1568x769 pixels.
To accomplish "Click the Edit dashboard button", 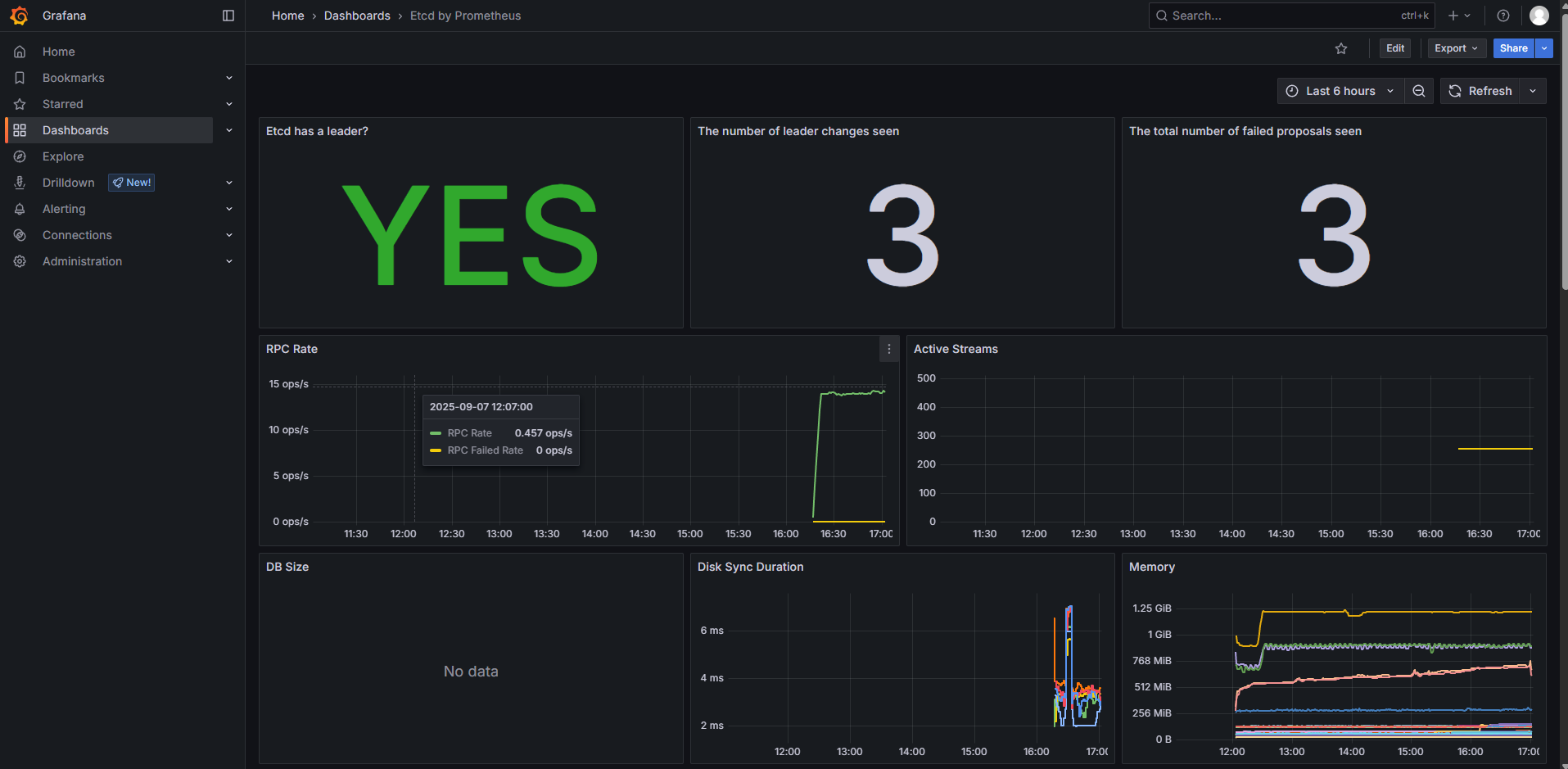I will (x=1395, y=48).
